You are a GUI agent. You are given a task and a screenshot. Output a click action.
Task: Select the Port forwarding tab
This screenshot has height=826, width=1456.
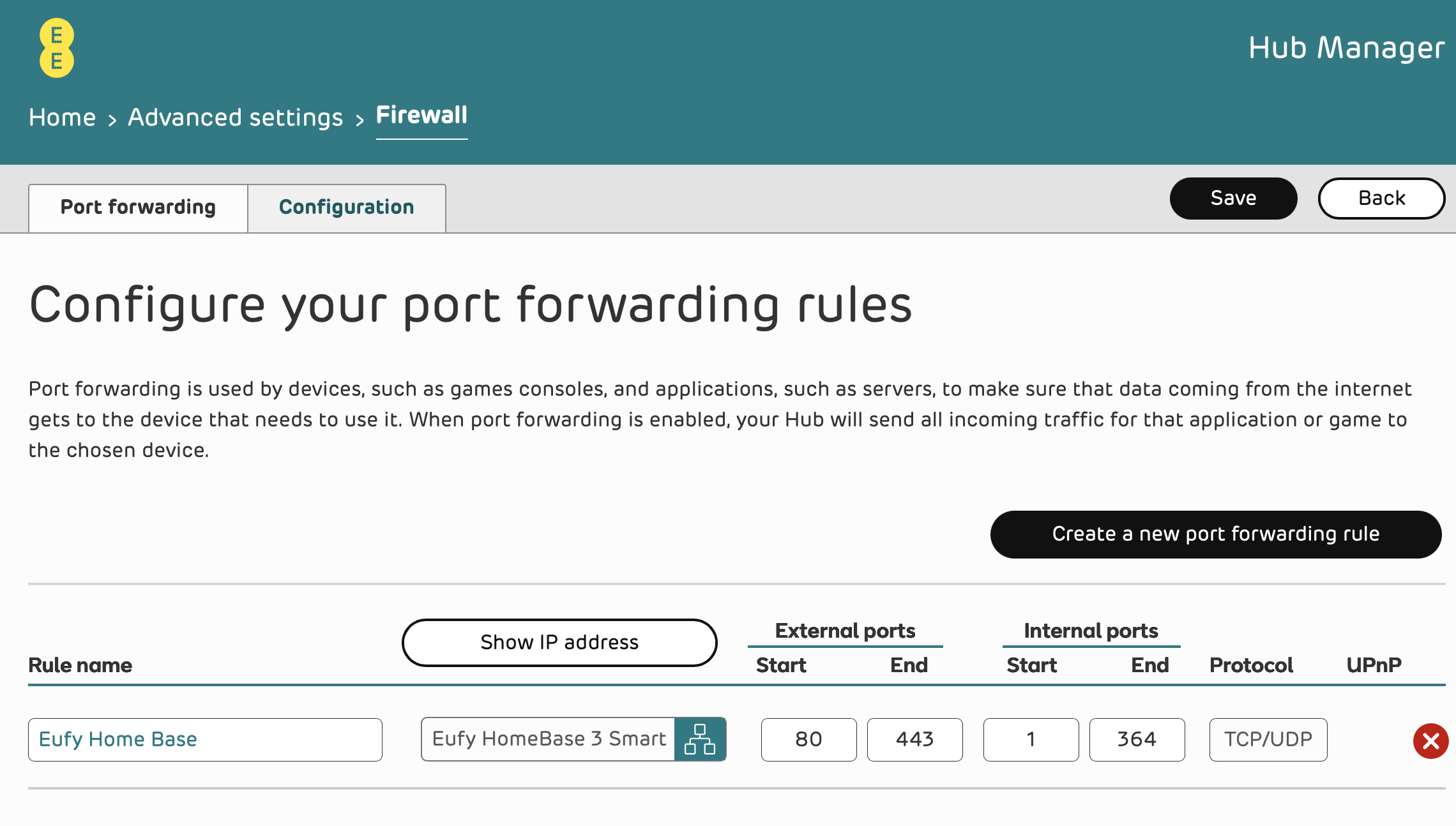(138, 207)
